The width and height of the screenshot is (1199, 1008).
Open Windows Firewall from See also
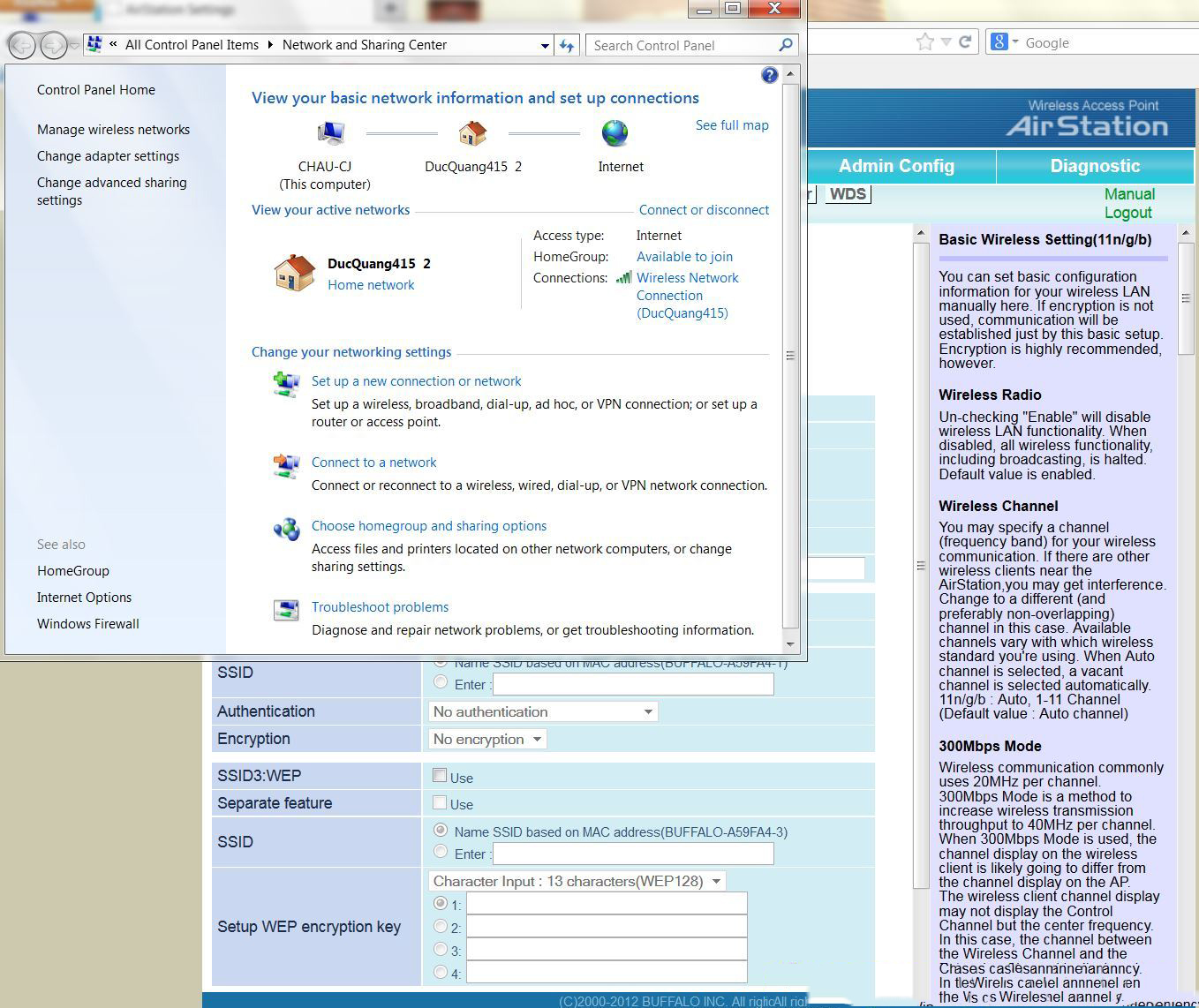point(88,624)
